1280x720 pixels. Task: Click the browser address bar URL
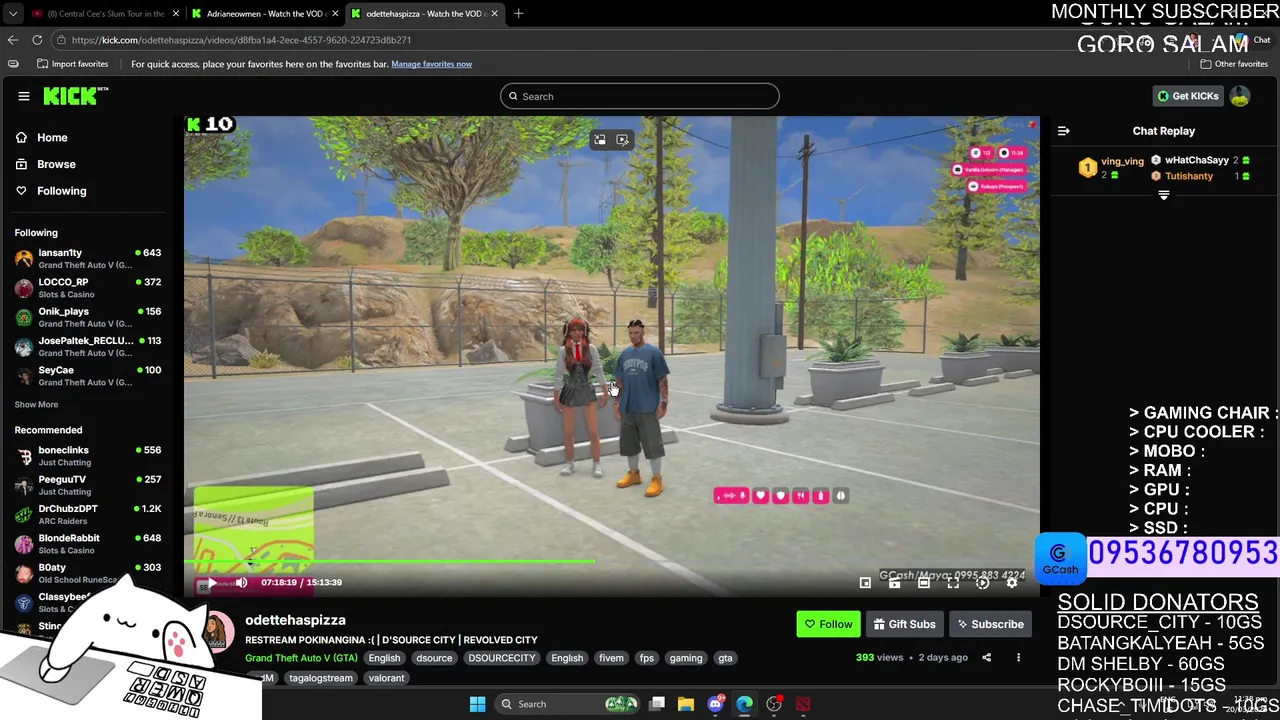(x=241, y=40)
